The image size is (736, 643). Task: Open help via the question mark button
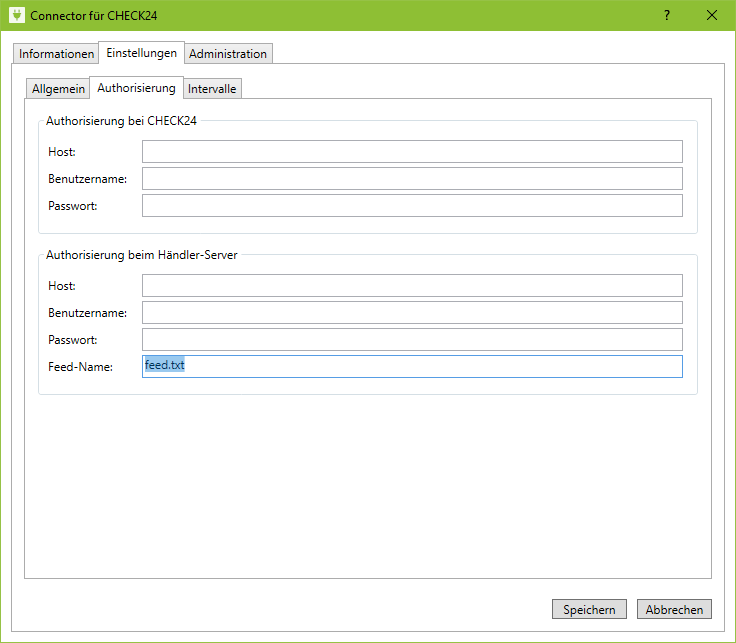pyautogui.click(x=667, y=15)
